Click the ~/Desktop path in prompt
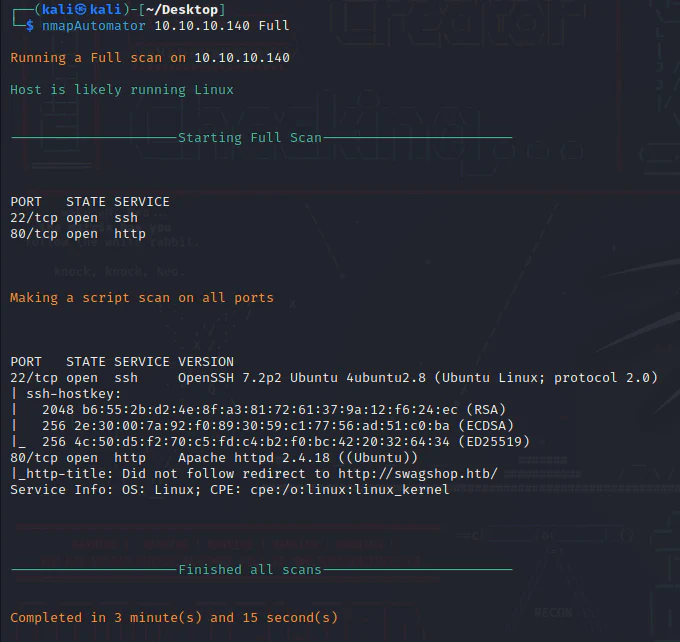This screenshot has height=642, width=680. [182, 10]
